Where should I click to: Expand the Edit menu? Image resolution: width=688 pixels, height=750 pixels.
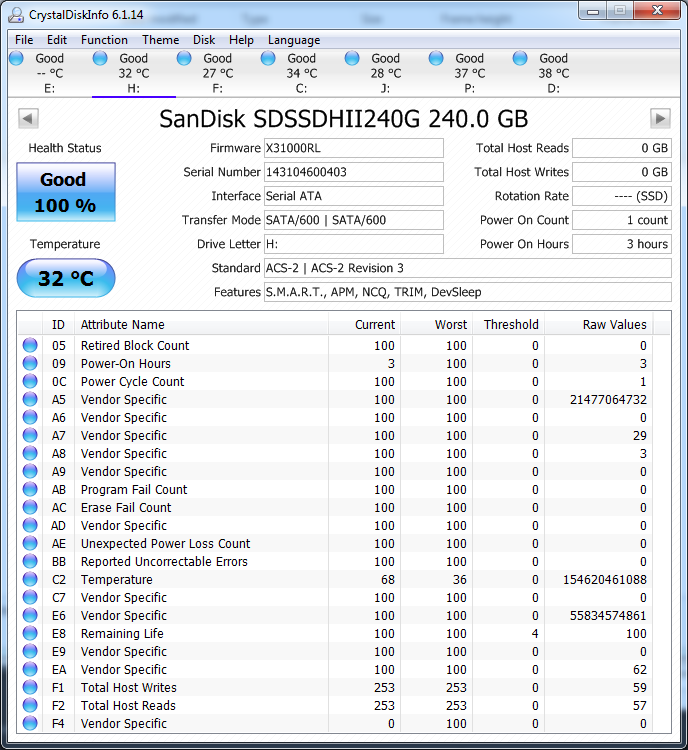(57, 40)
